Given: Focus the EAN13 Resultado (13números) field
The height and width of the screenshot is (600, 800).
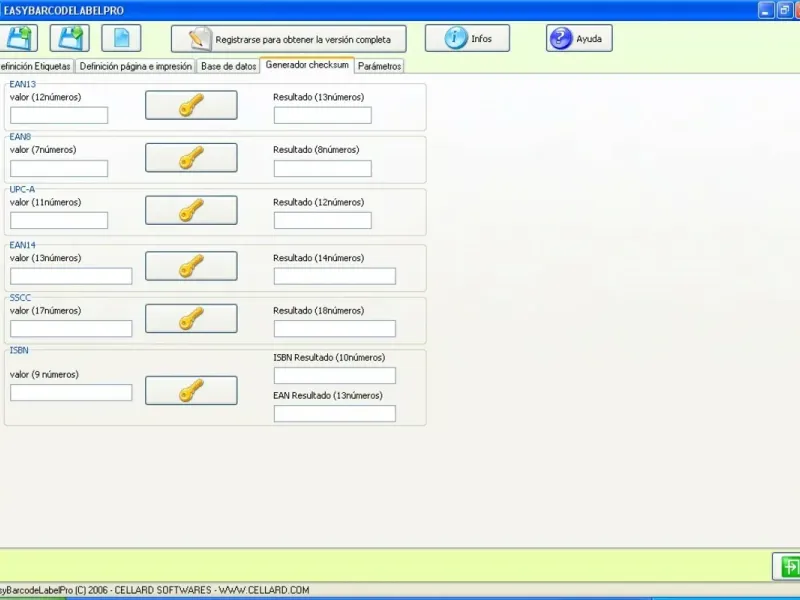Looking at the screenshot, I should point(322,115).
